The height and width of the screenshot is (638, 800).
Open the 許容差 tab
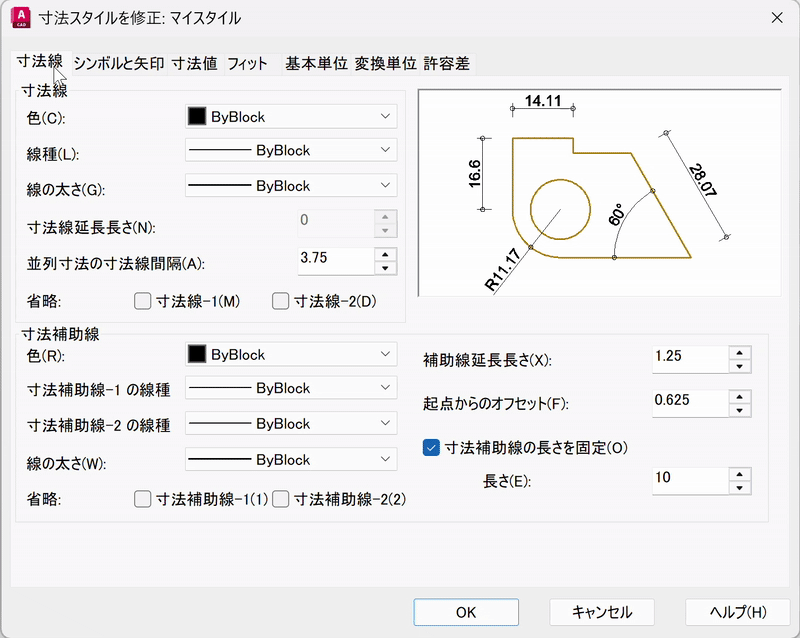coord(446,63)
